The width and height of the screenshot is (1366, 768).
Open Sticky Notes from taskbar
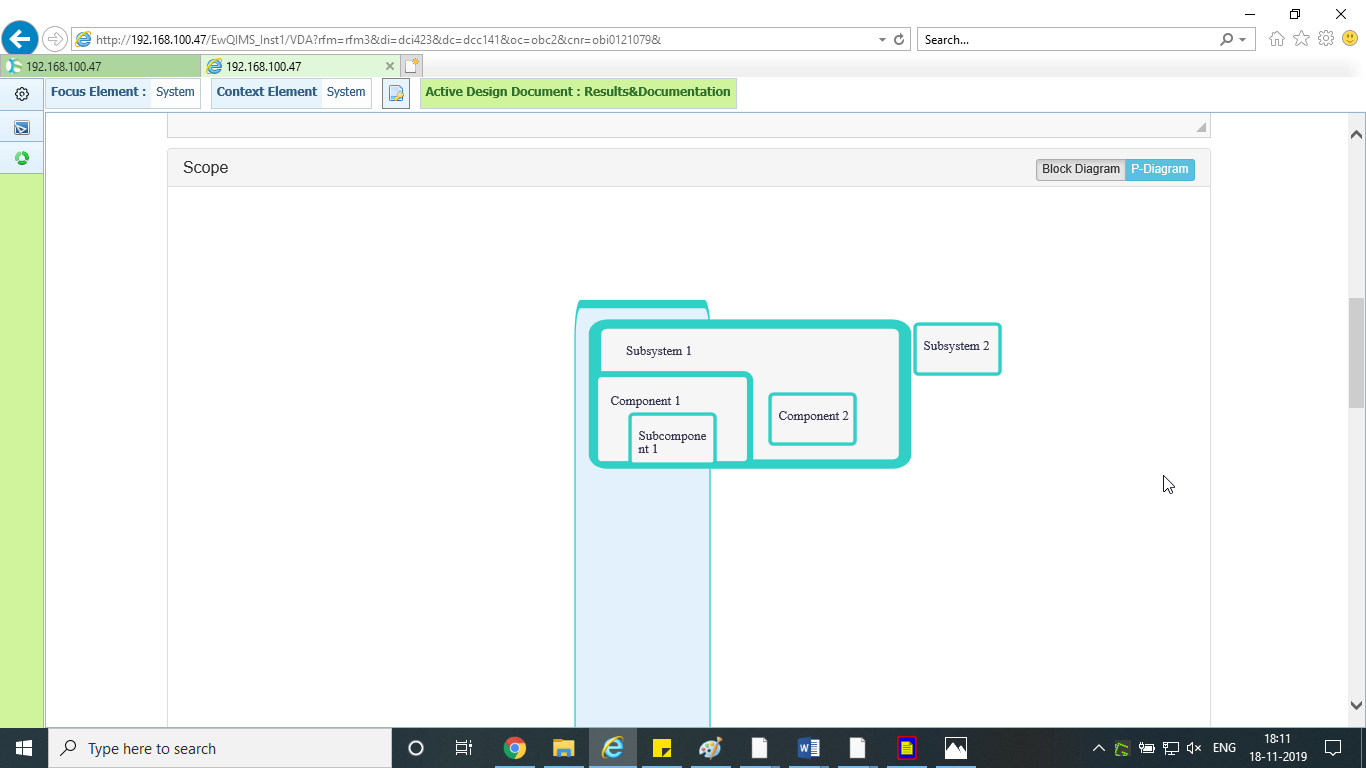(661, 748)
